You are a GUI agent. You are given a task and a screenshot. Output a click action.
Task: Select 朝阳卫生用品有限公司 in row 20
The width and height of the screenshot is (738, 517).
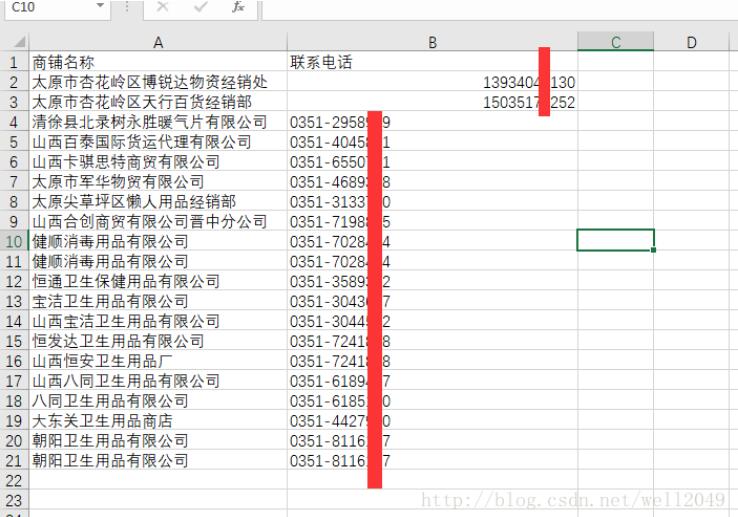(158, 440)
